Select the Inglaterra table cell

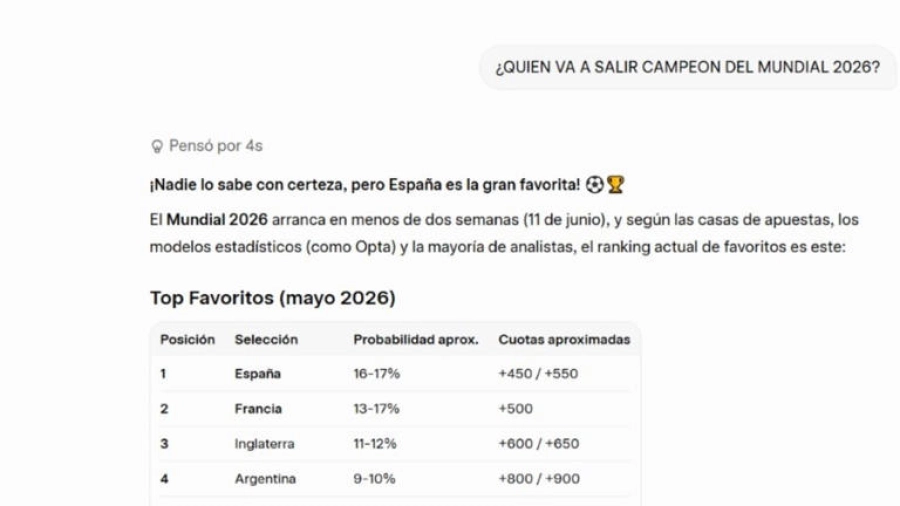point(265,444)
